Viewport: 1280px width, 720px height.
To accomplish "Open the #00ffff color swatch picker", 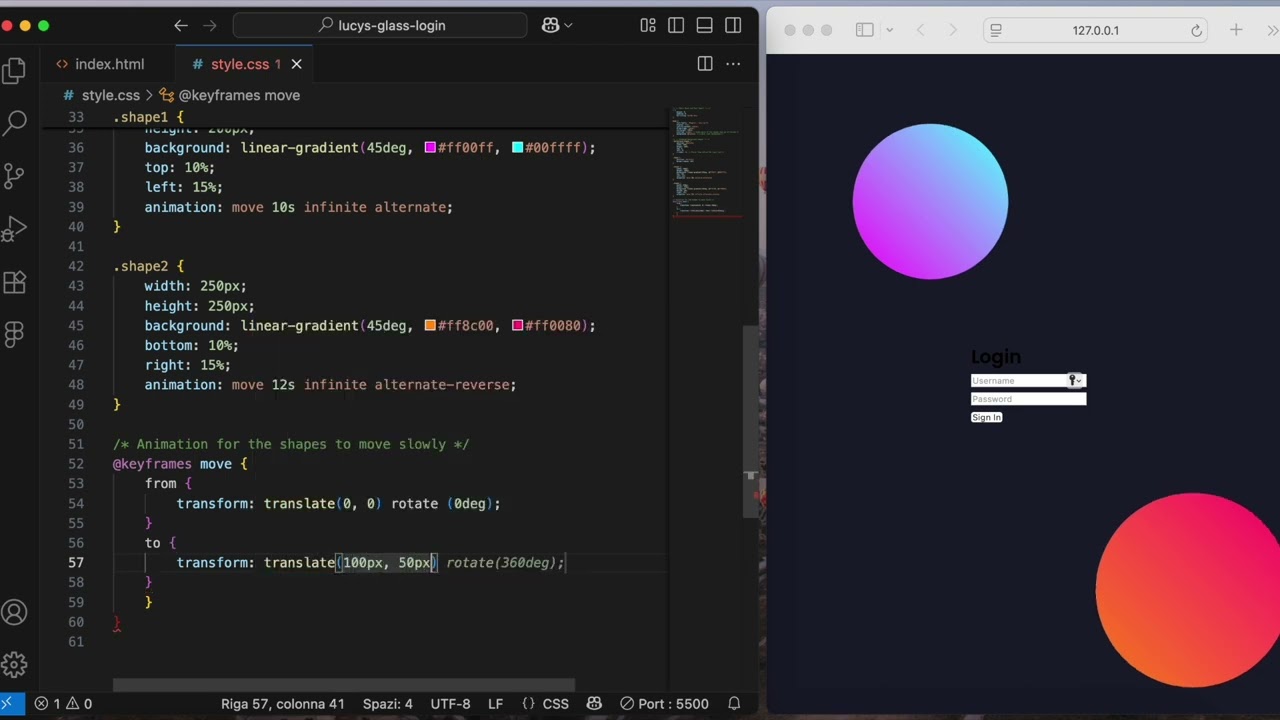I will tap(517, 147).
